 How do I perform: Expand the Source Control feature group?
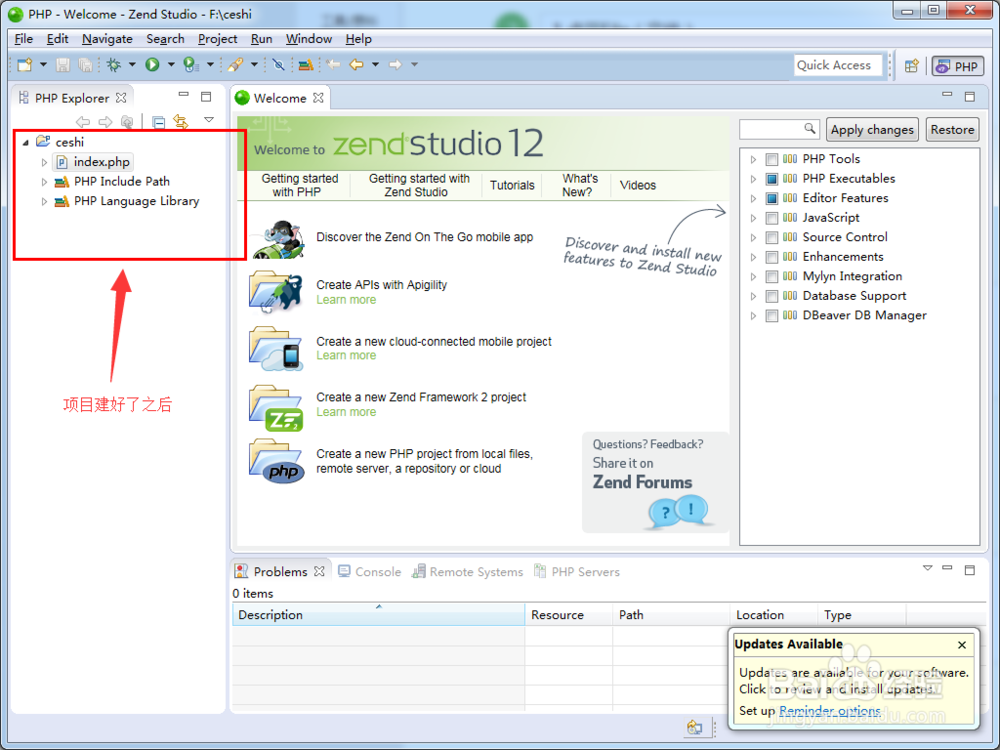(753, 237)
